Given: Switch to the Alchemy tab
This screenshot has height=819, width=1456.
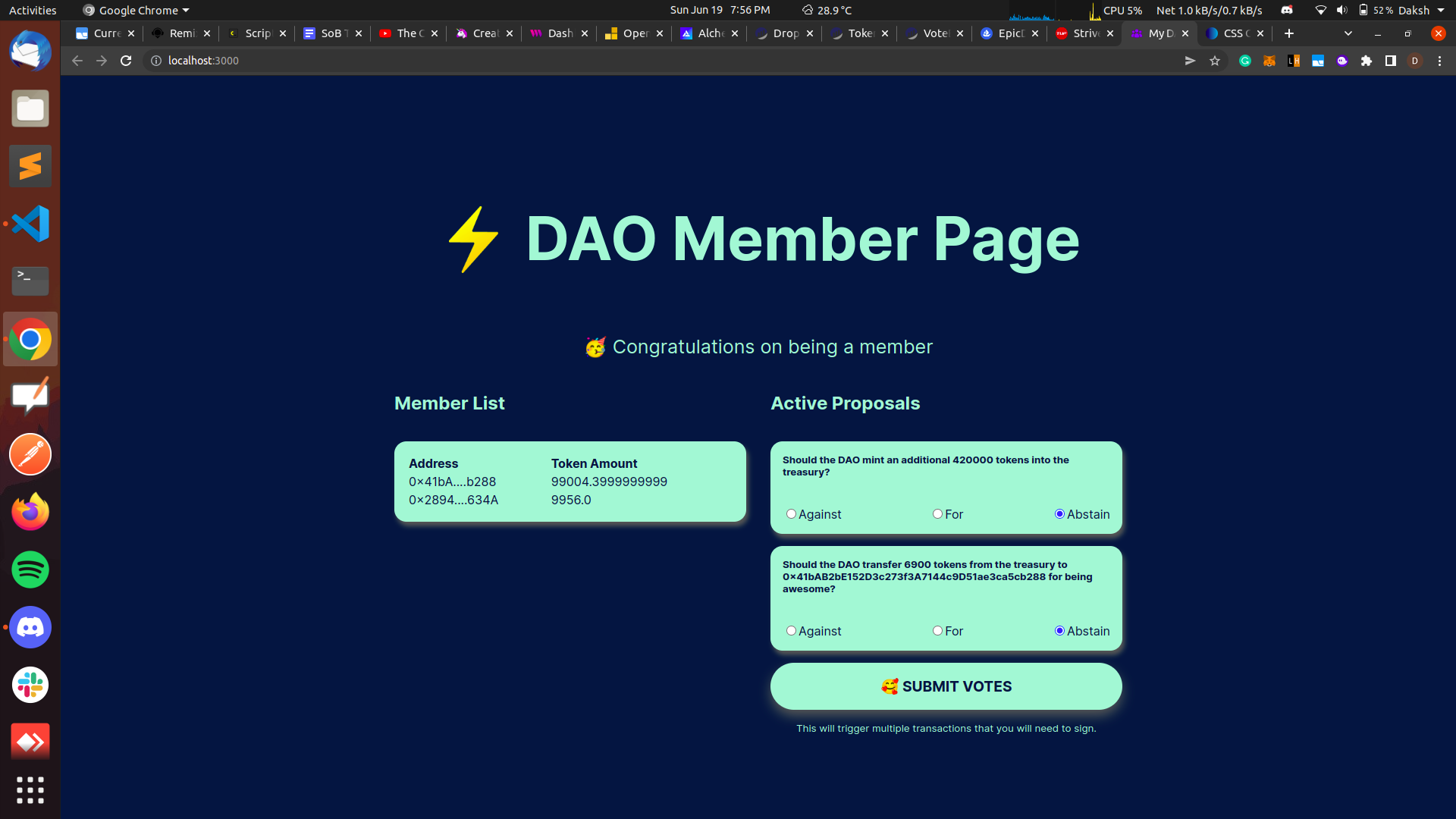Looking at the screenshot, I should [709, 33].
